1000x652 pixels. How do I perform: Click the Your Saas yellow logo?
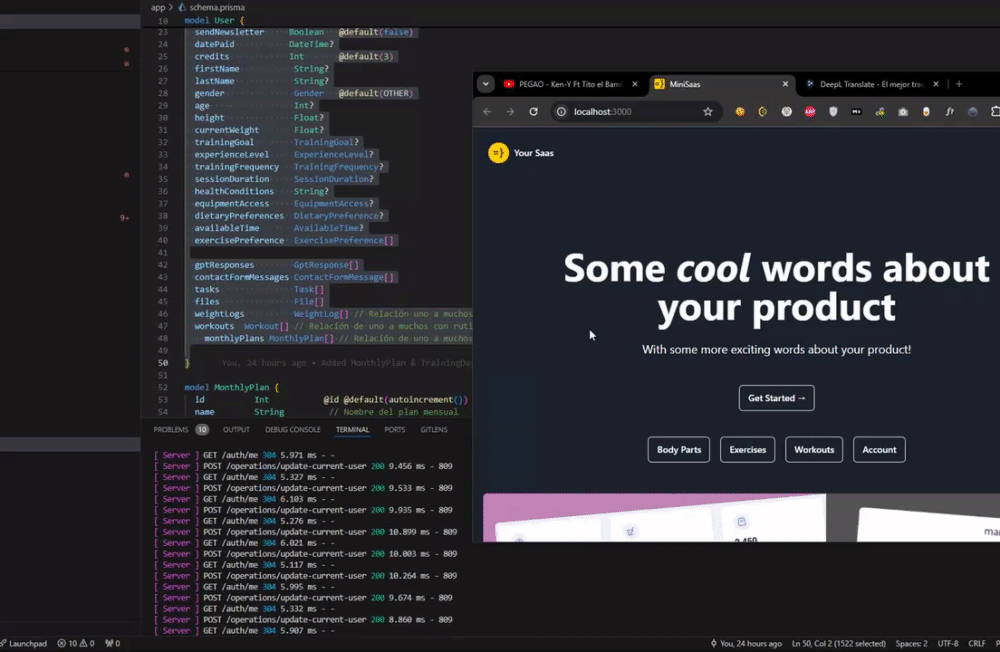(498, 153)
